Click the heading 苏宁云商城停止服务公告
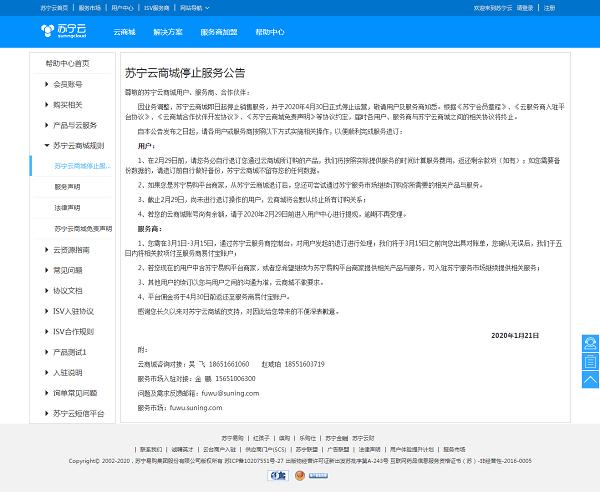The width and height of the screenshot is (600, 492). (x=185, y=73)
